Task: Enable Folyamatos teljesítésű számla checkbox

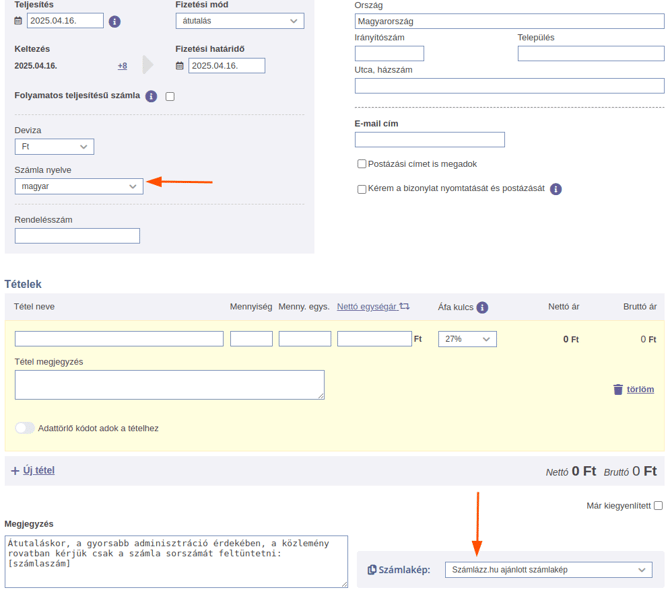Action: [170, 97]
